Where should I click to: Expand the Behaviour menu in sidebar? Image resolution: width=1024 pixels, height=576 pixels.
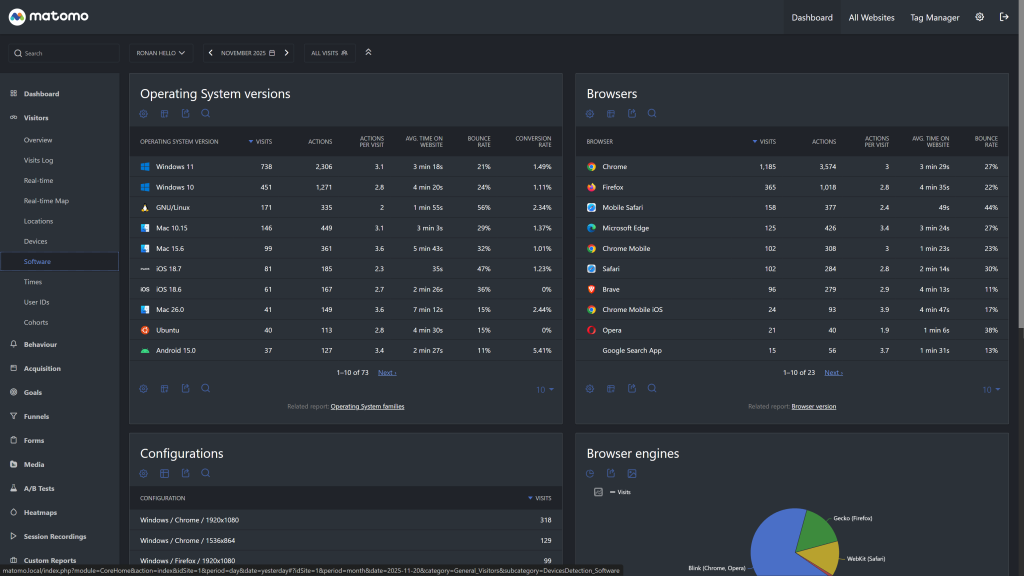pyautogui.click(x=40, y=344)
